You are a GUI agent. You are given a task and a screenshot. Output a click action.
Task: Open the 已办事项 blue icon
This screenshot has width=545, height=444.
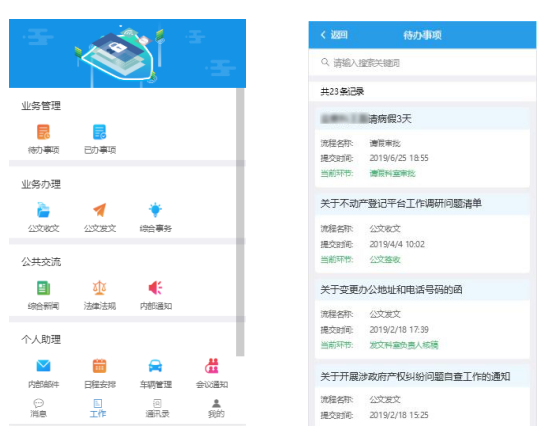tap(99, 132)
